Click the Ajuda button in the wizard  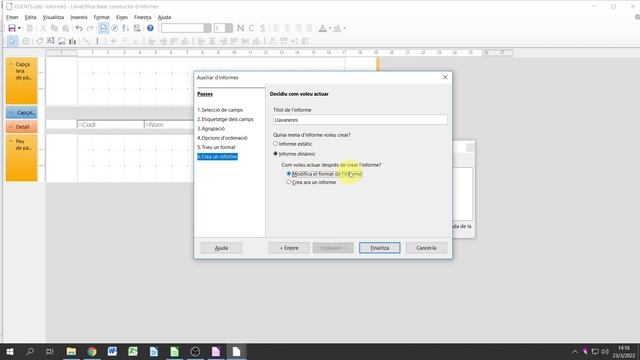(x=221, y=248)
